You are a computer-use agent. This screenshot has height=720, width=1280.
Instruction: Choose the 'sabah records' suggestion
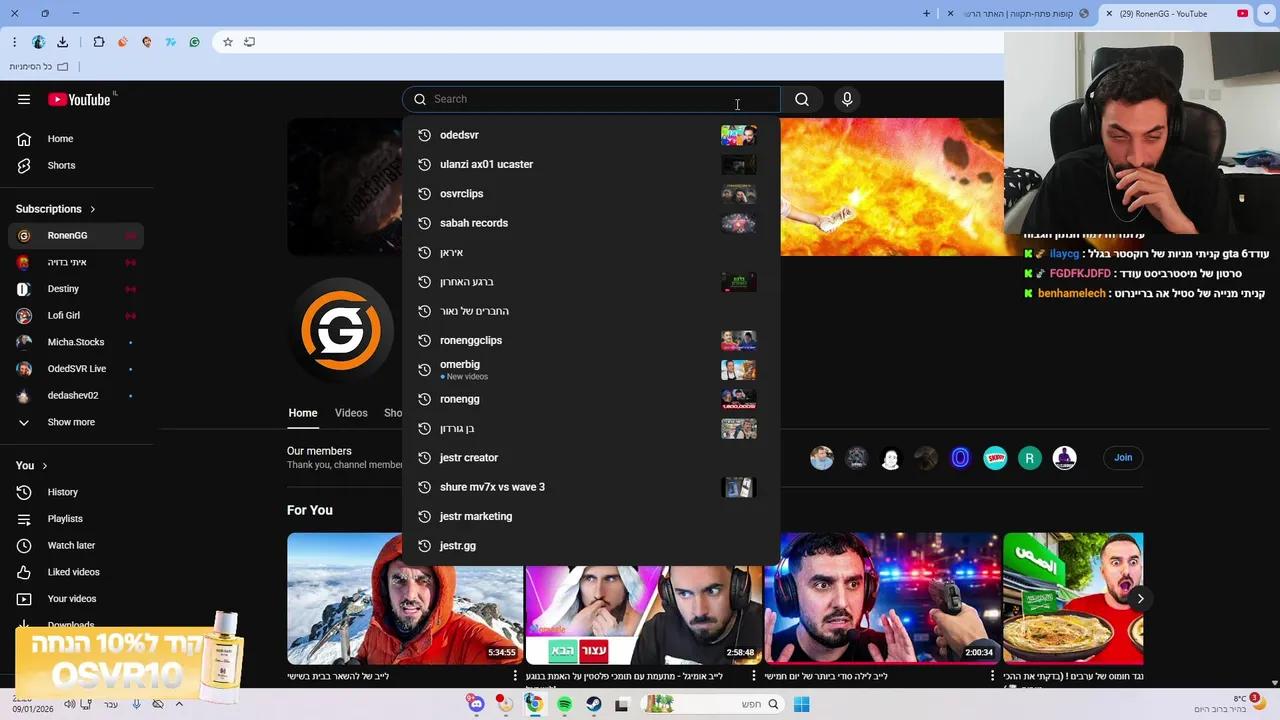click(590, 223)
